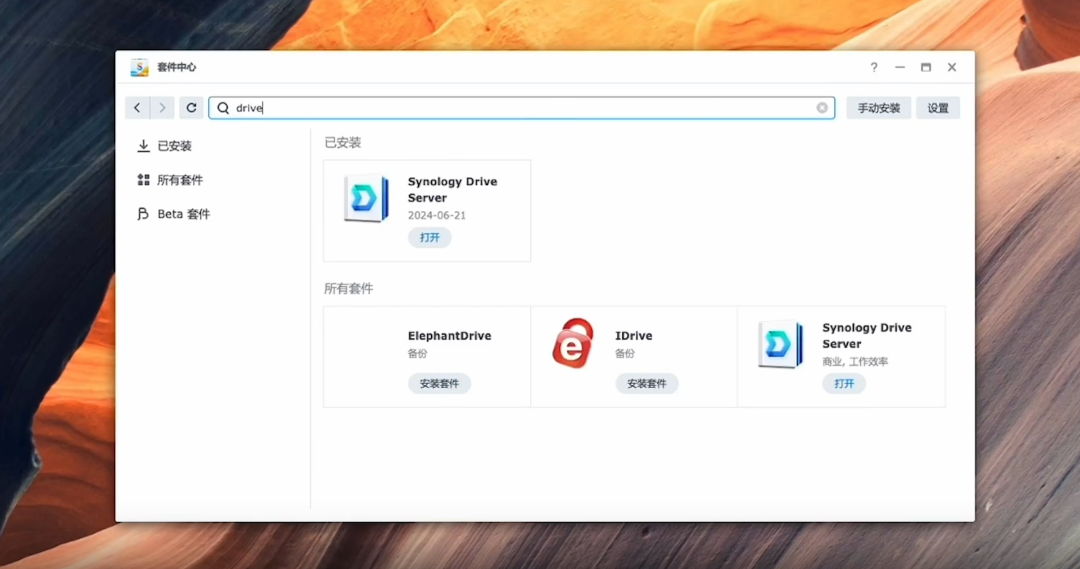1080x569 pixels.
Task: Click the download icon beside 已安装
Action: [143, 145]
